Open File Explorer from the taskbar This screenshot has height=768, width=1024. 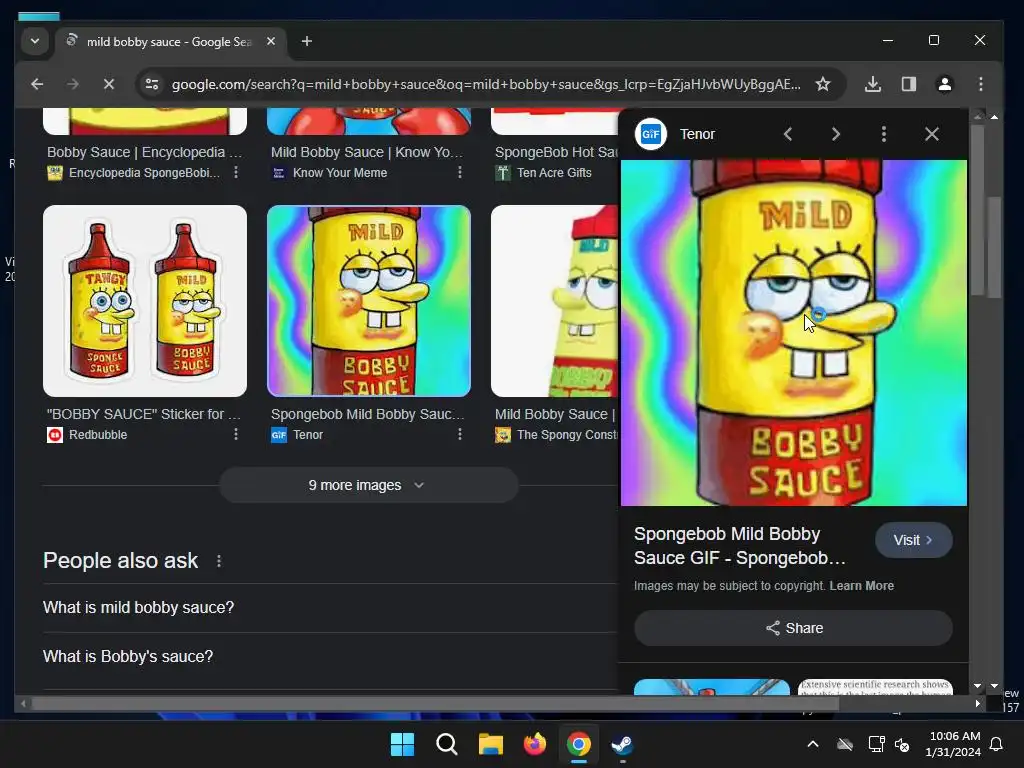pyautogui.click(x=490, y=744)
